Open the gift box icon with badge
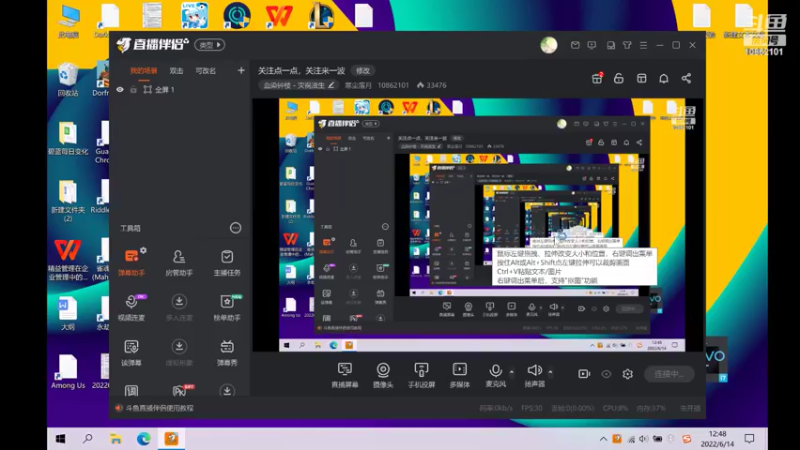This screenshot has width=800, height=450. [x=597, y=78]
